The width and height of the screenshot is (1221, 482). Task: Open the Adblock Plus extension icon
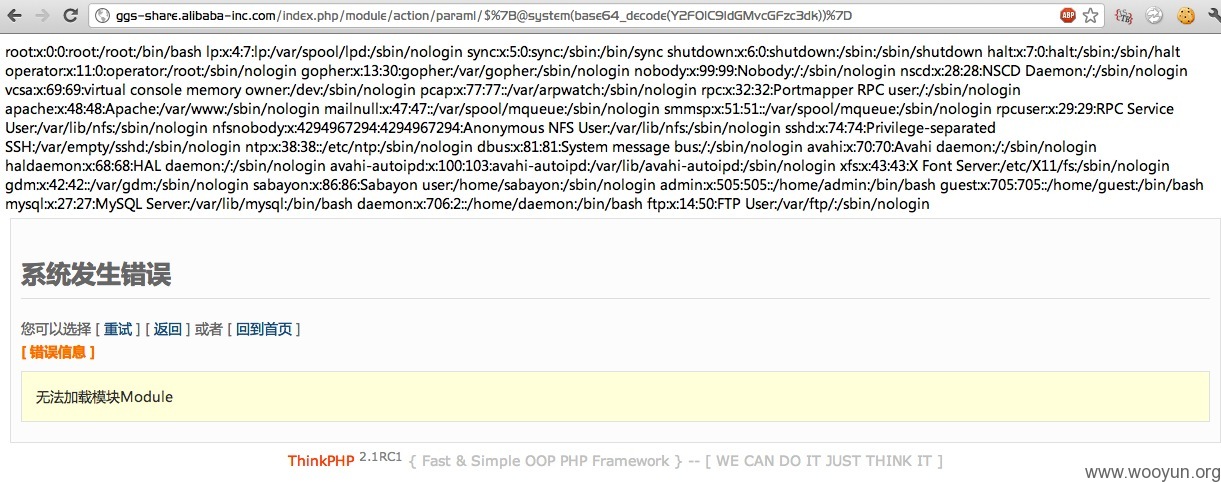(x=1068, y=16)
